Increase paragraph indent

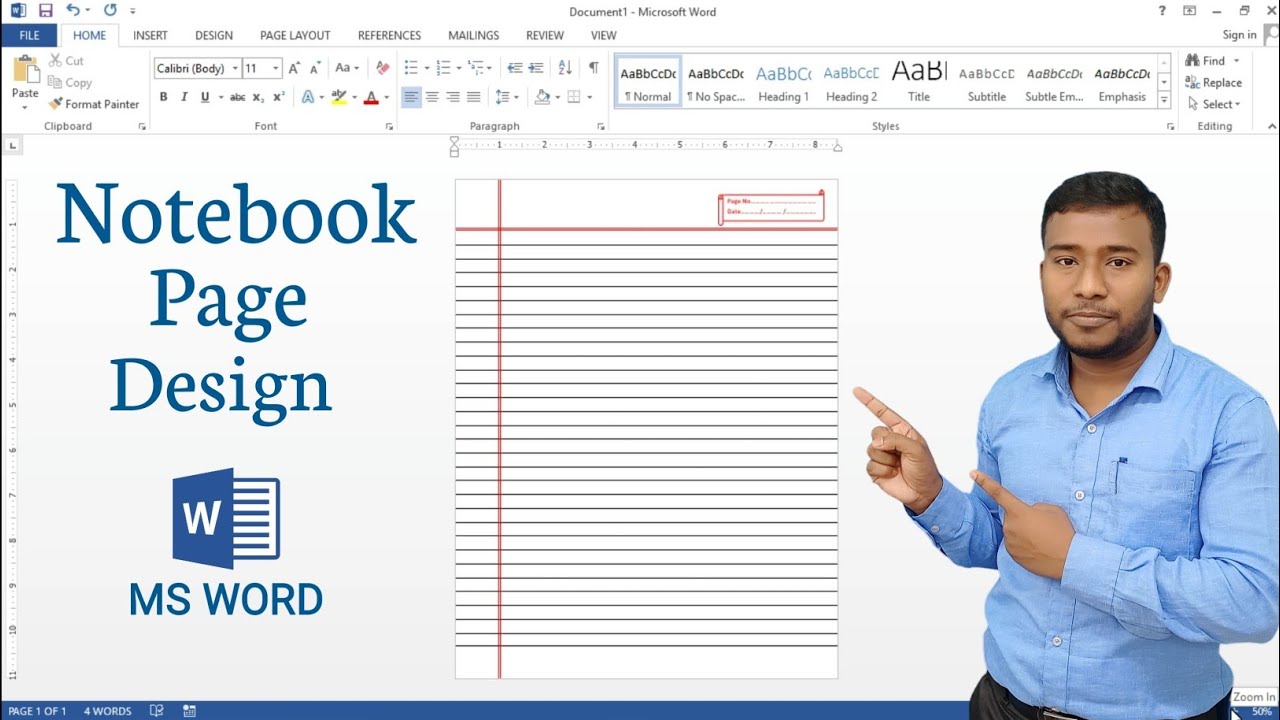point(536,68)
